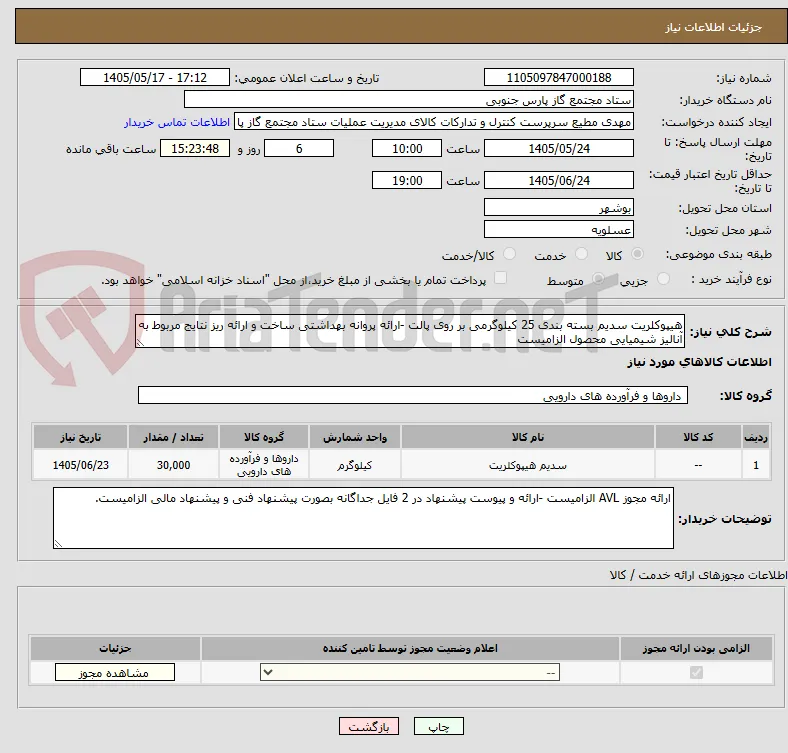Click the validity time field 19:00
The width and height of the screenshot is (788, 753).
407,180
